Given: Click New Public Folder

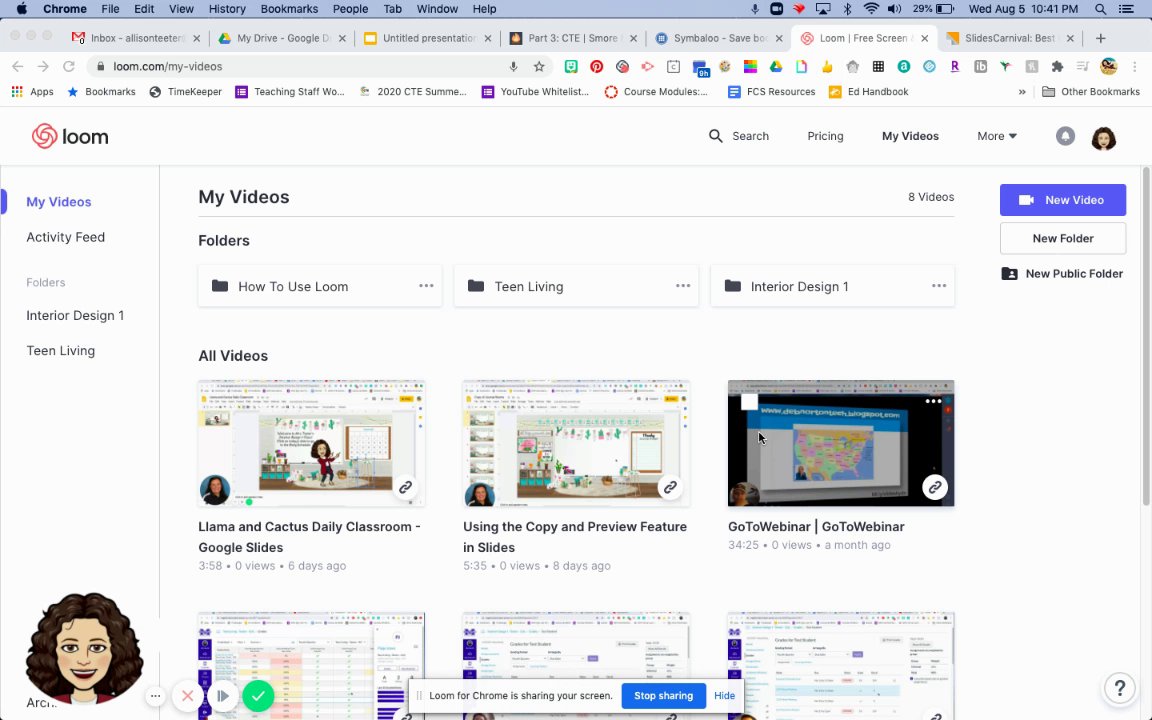Looking at the screenshot, I should click(x=1062, y=273).
